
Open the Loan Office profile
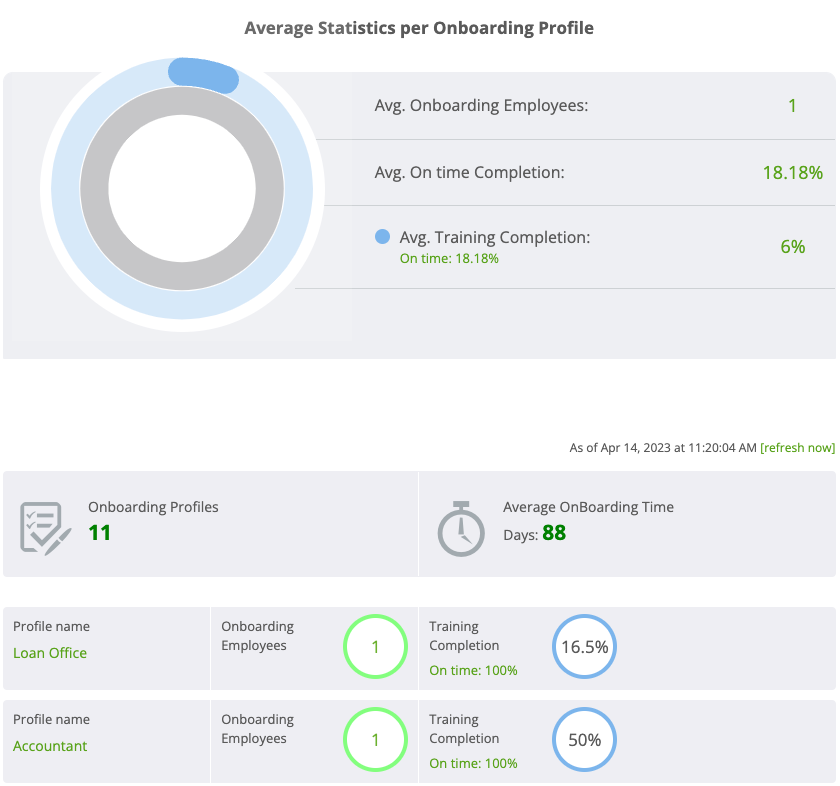(50, 653)
